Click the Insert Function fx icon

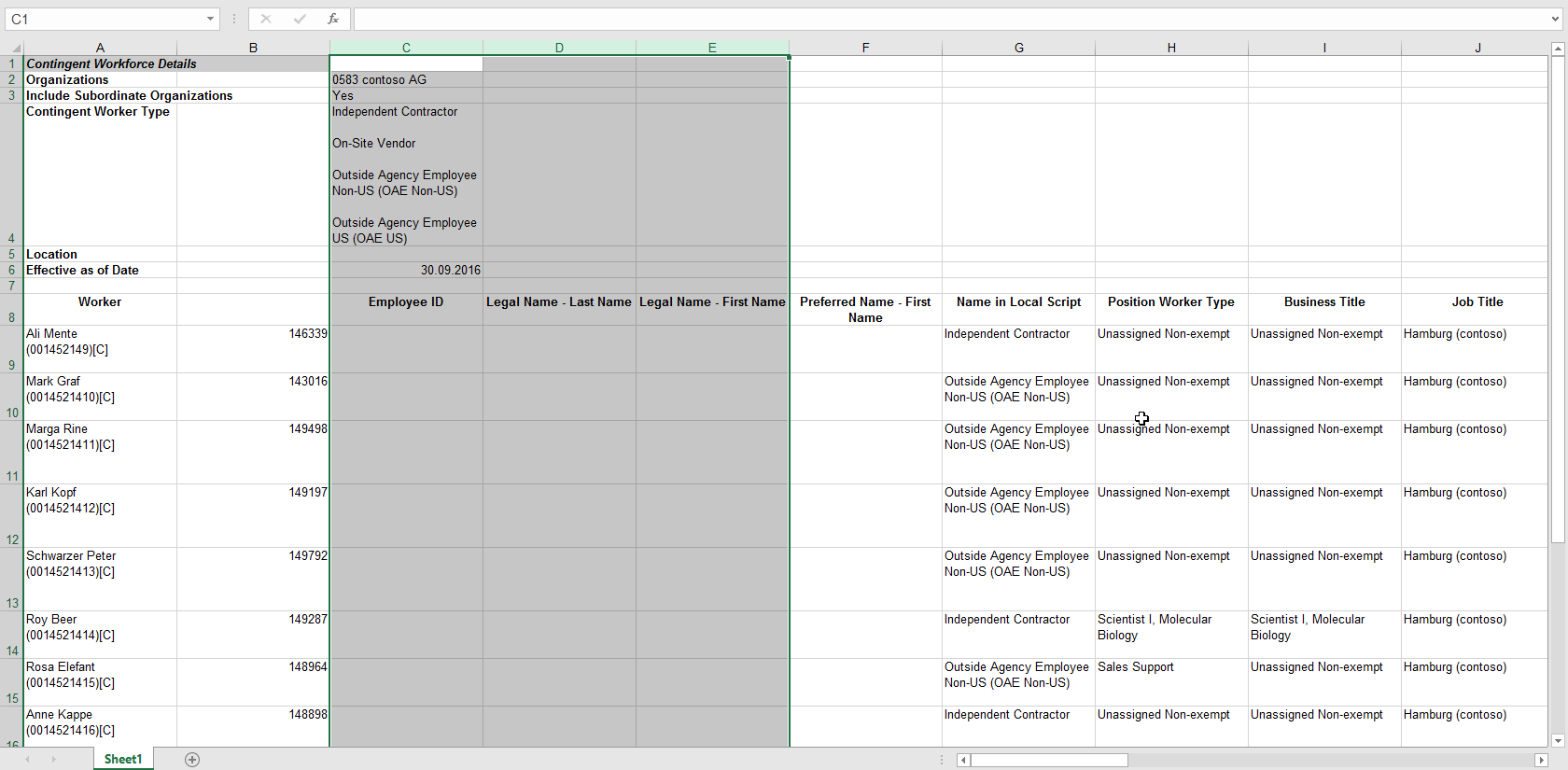pos(332,19)
